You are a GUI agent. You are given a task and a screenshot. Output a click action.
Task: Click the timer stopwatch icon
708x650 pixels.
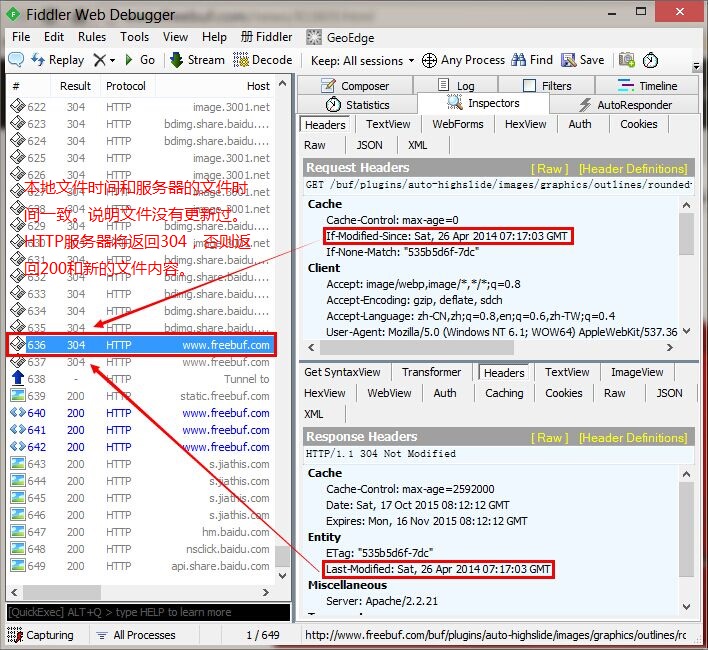650,60
